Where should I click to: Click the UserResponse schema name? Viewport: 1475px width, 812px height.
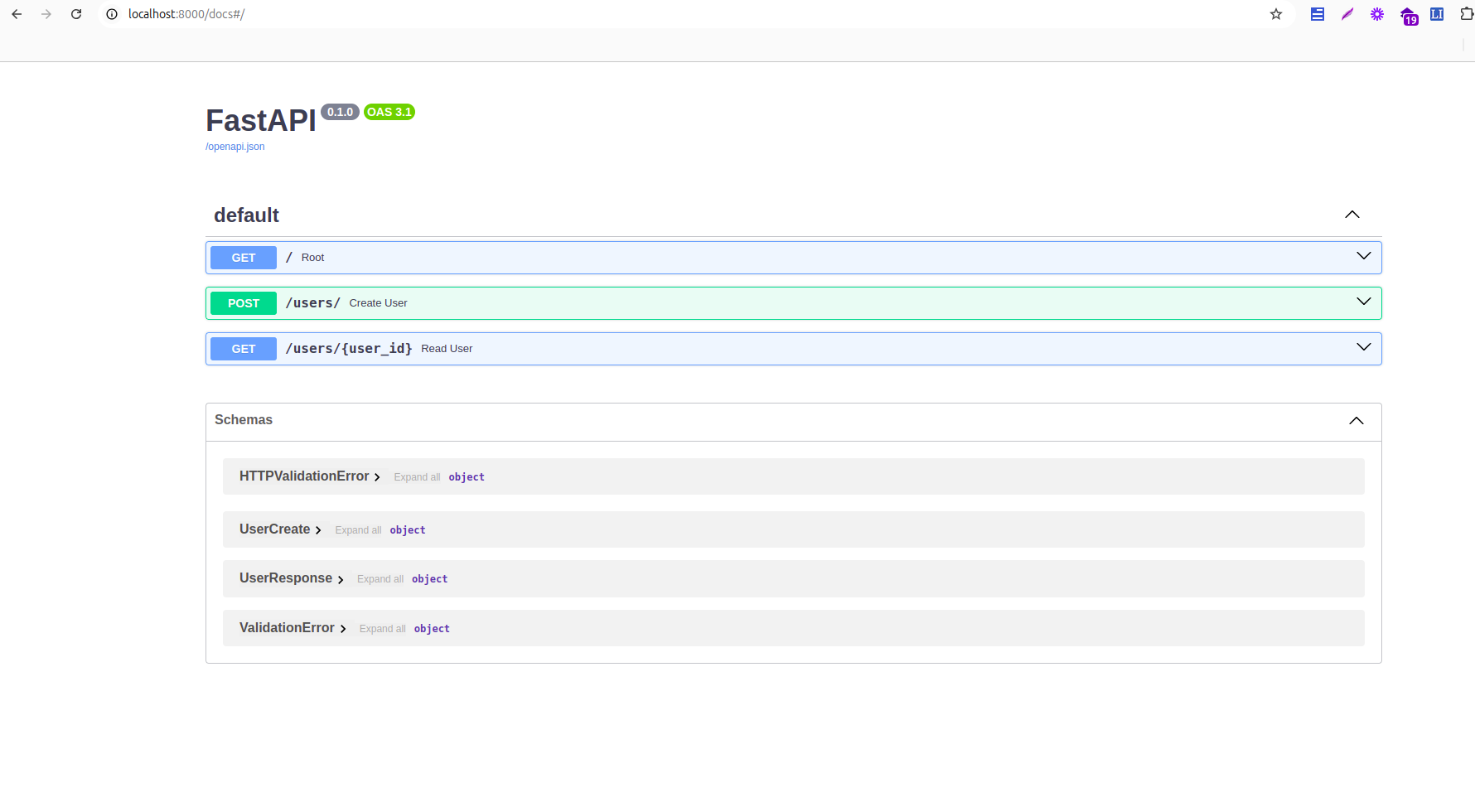pos(286,578)
